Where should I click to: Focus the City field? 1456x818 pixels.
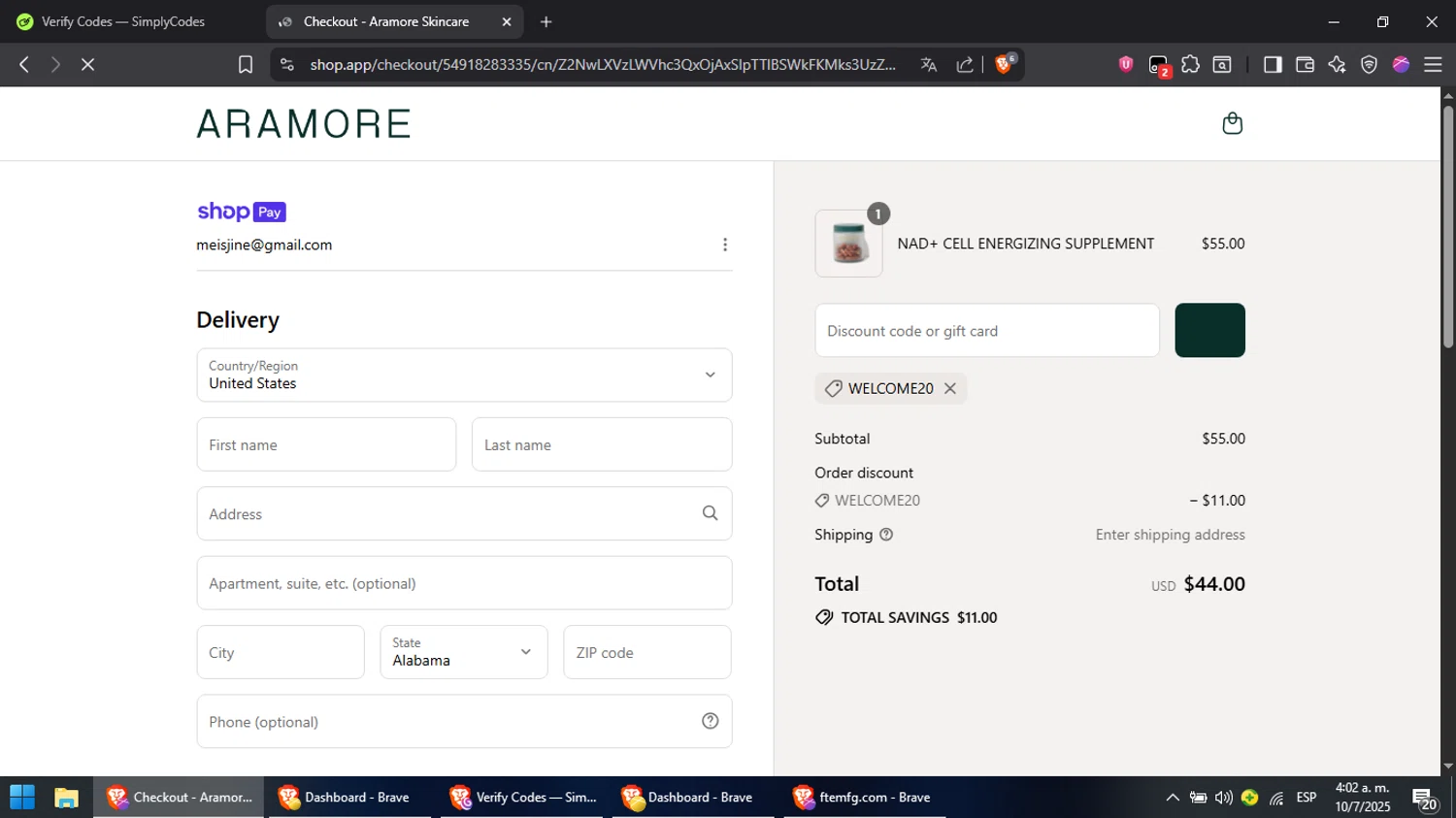click(x=281, y=652)
